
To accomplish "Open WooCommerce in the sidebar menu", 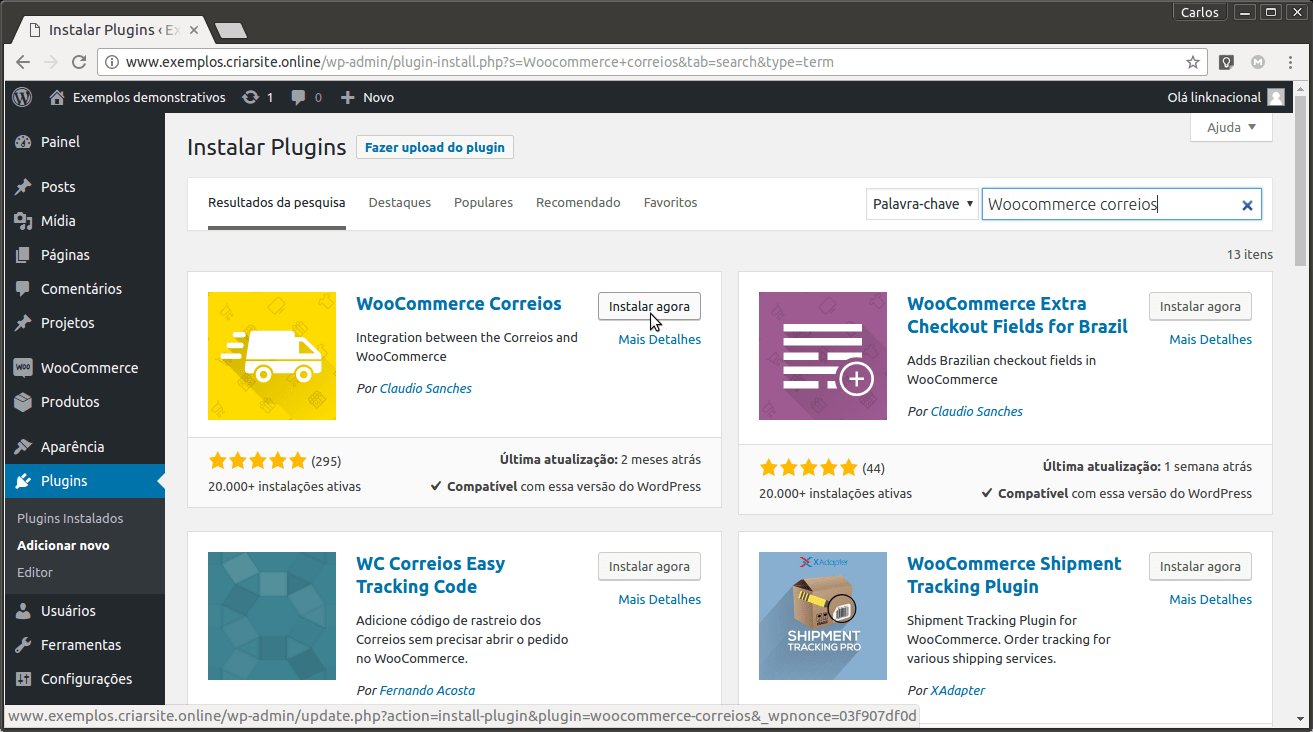I will coord(89,367).
